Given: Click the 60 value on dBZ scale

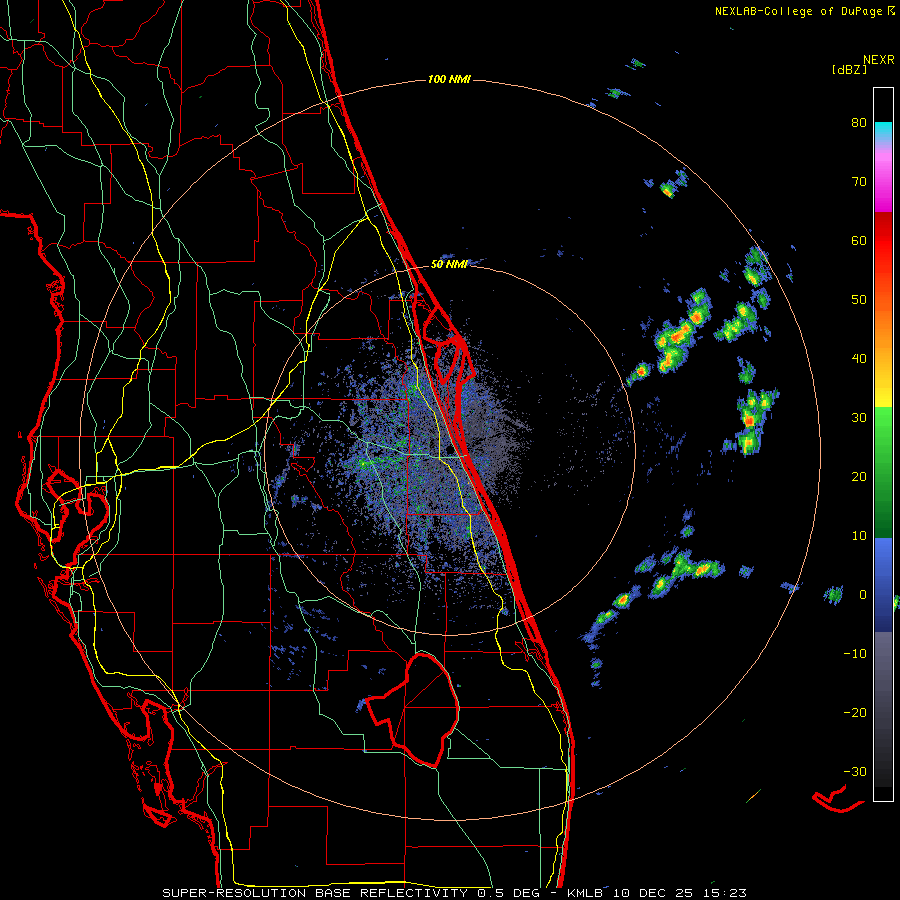Looking at the screenshot, I should point(859,240).
